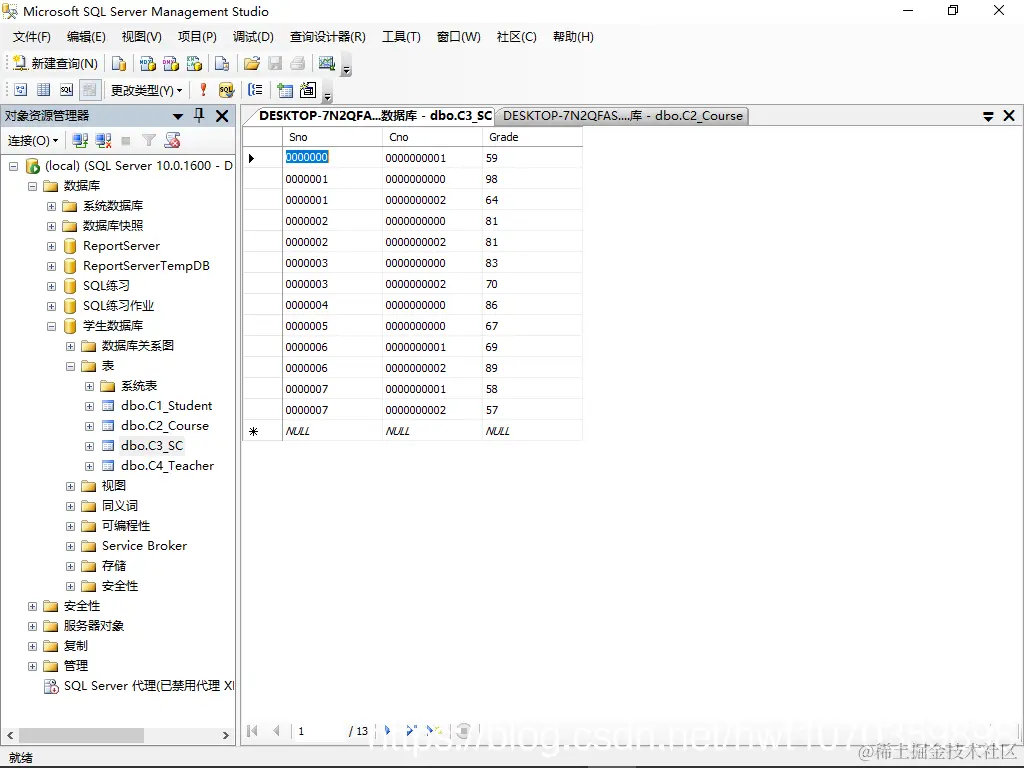The width and height of the screenshot is (1024, 768).
Task: Open the File (文件) menu
Action: (x=31, y=37)
